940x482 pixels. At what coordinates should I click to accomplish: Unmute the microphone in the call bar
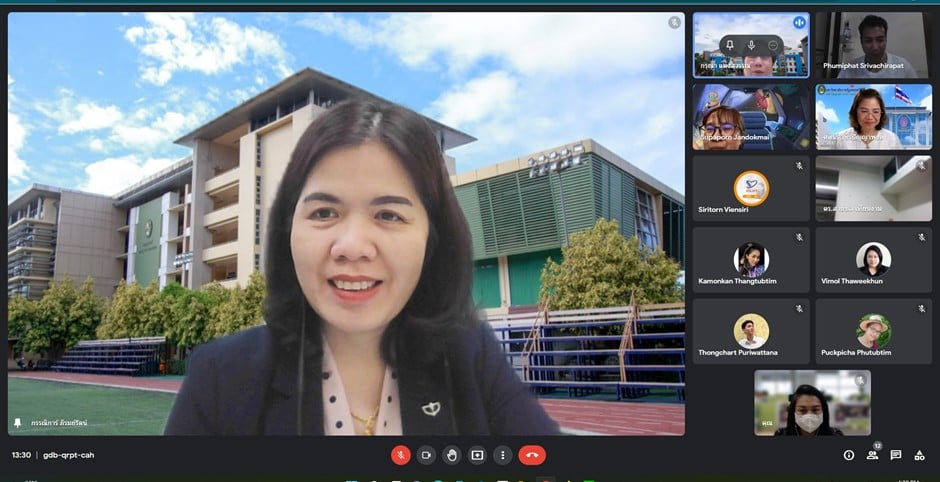click(401, 455)
